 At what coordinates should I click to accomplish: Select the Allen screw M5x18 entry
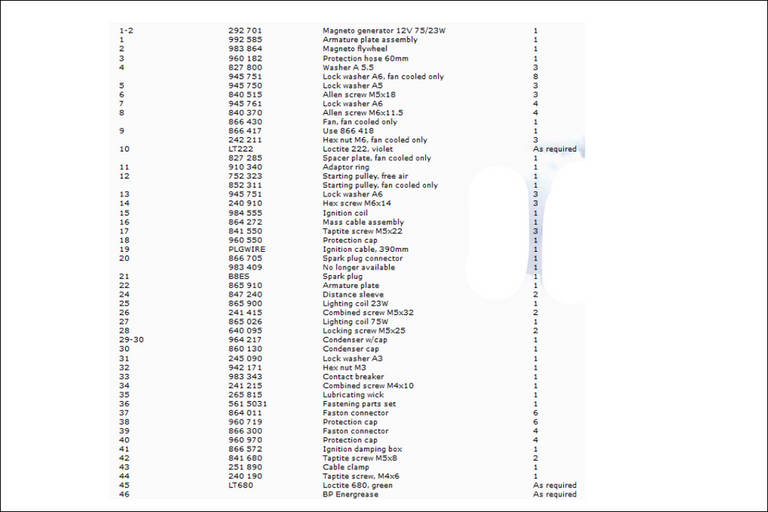[x=360, y=94]
